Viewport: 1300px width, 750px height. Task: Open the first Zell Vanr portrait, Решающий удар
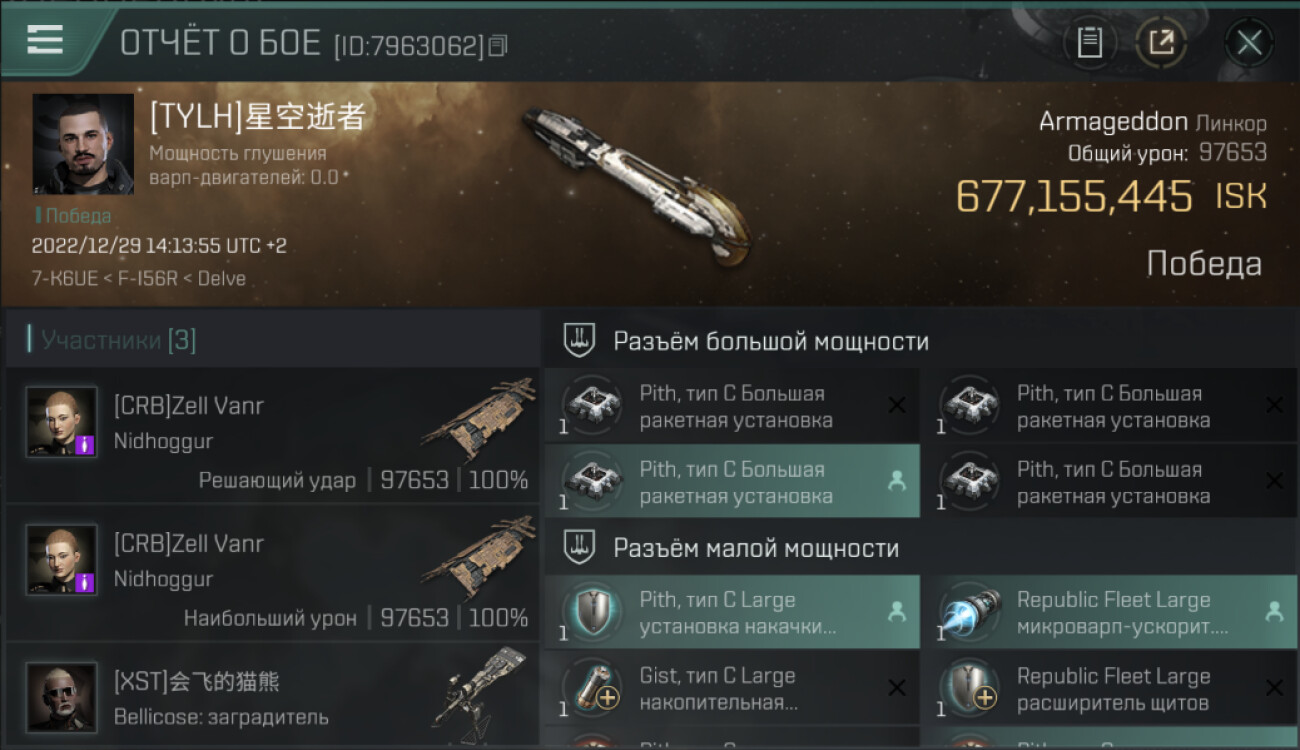[62, 422]
